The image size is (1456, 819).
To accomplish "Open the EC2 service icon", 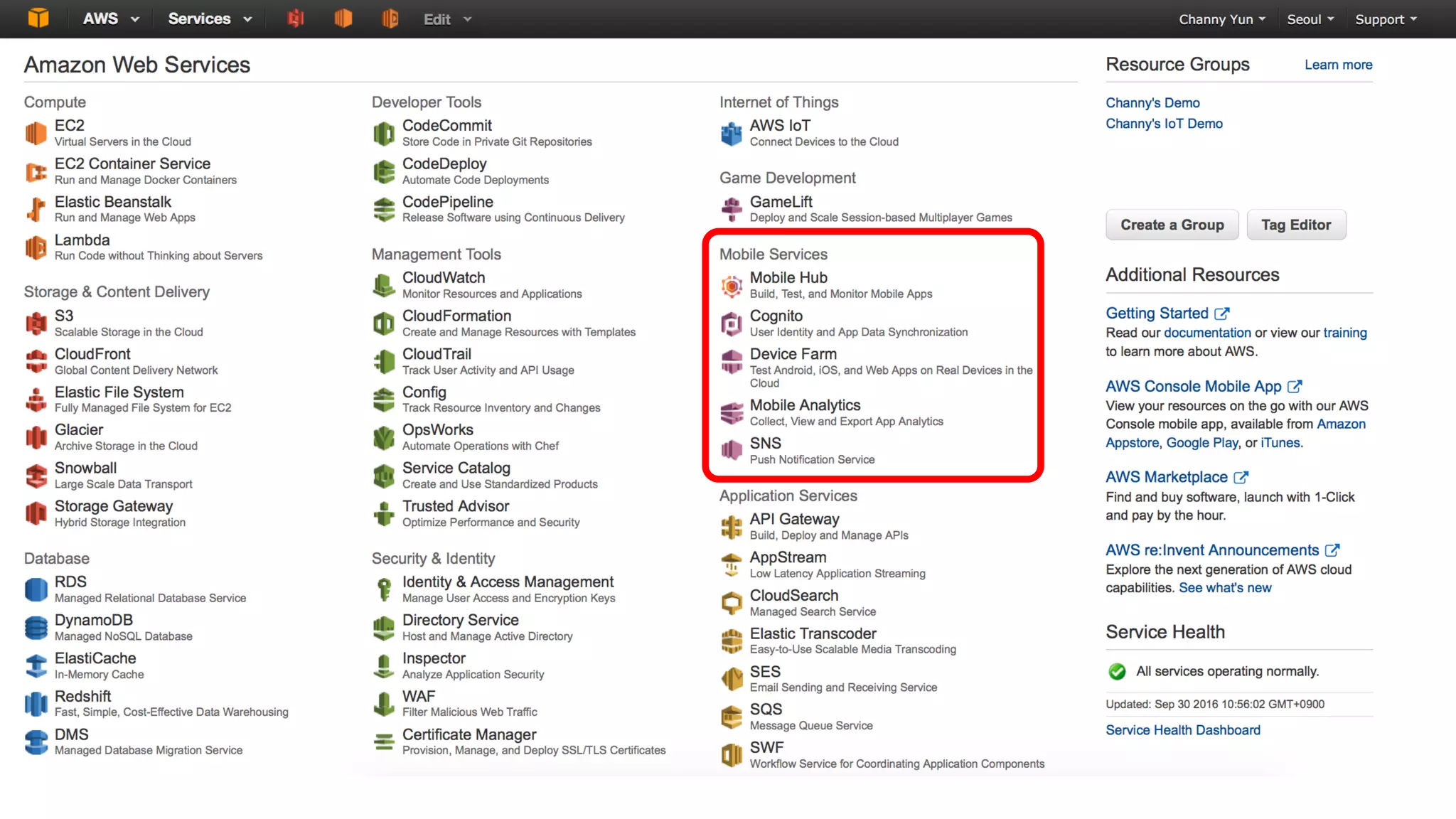I will click(36, 133).
